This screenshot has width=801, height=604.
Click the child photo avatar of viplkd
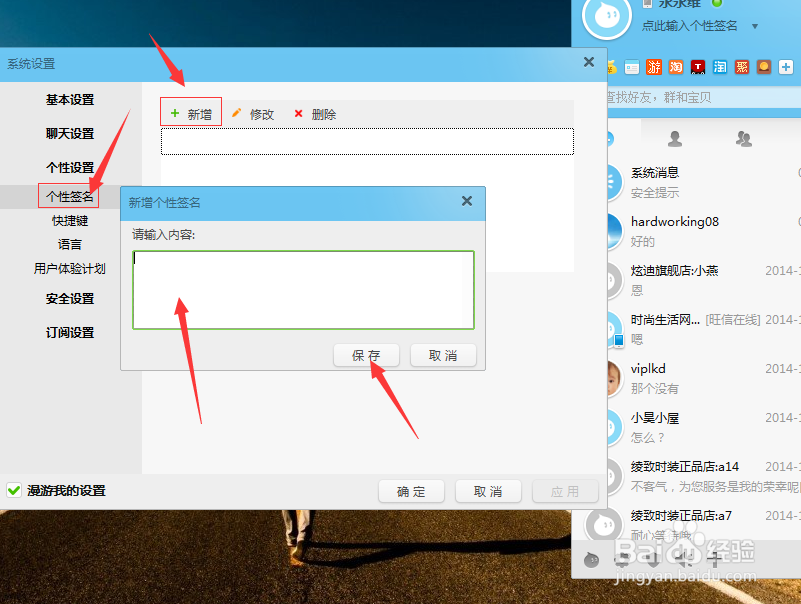(x=614, y=378)
